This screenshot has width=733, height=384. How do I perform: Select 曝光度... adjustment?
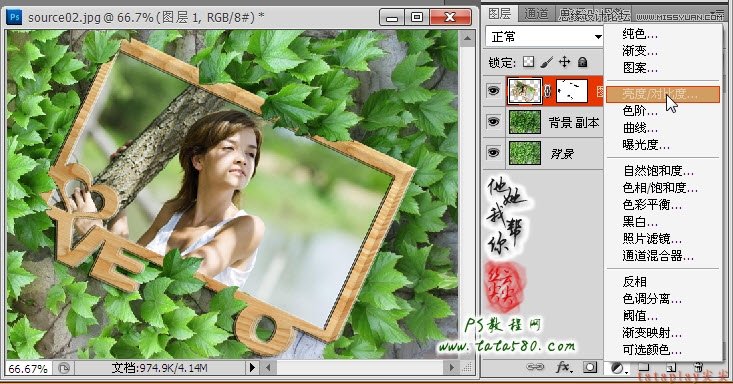point(646,145)
